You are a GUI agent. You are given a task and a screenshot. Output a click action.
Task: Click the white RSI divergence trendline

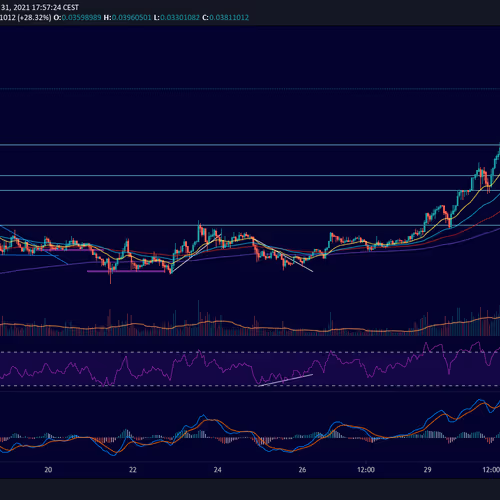pos(285,380)
